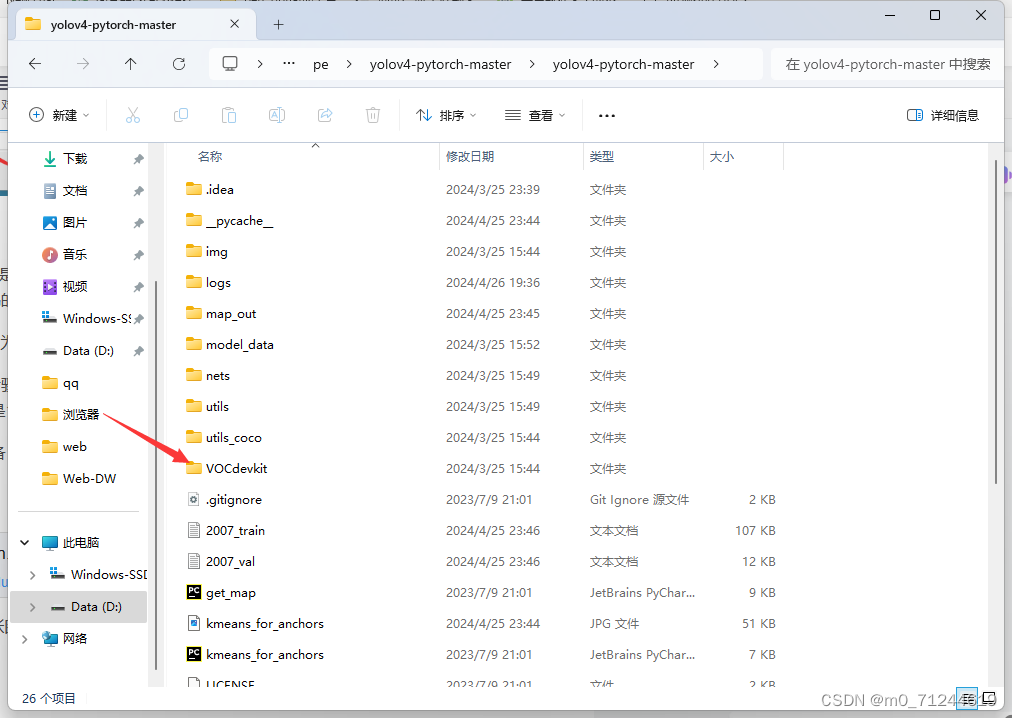Open 下载 (Downloads) in sidebar
This screenshot has height=718, width=1012.
click(74, 159)
